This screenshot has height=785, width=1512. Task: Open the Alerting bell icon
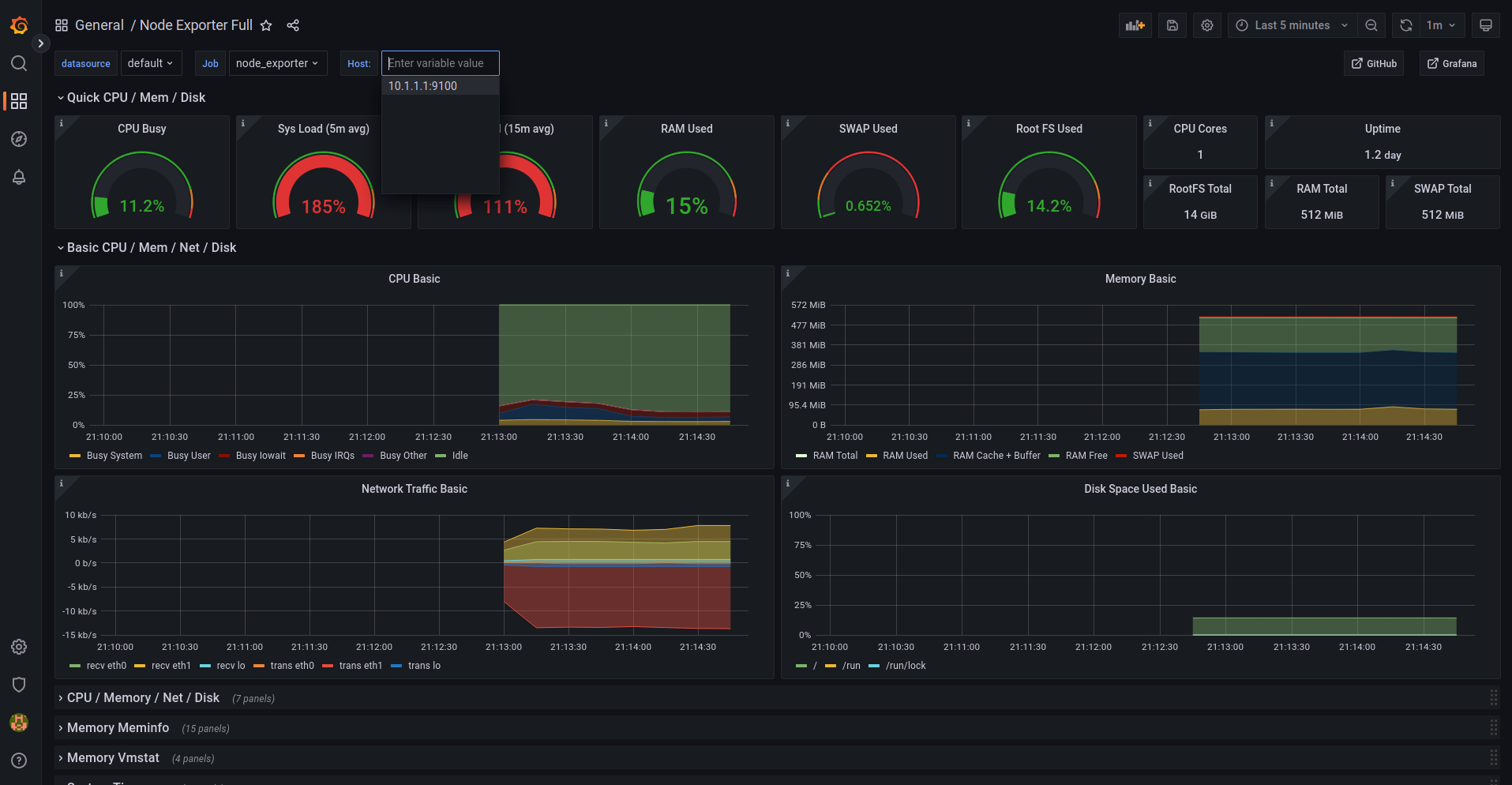(19, 177)
